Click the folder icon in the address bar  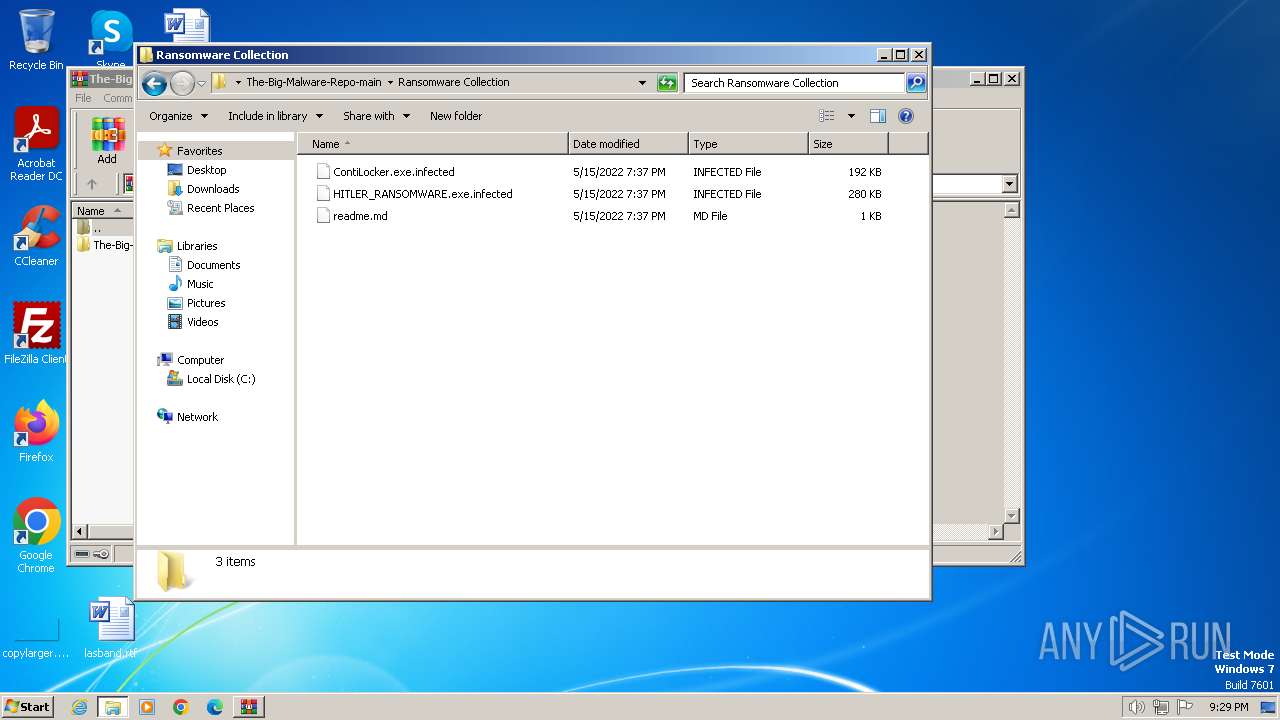click(220, 82)
